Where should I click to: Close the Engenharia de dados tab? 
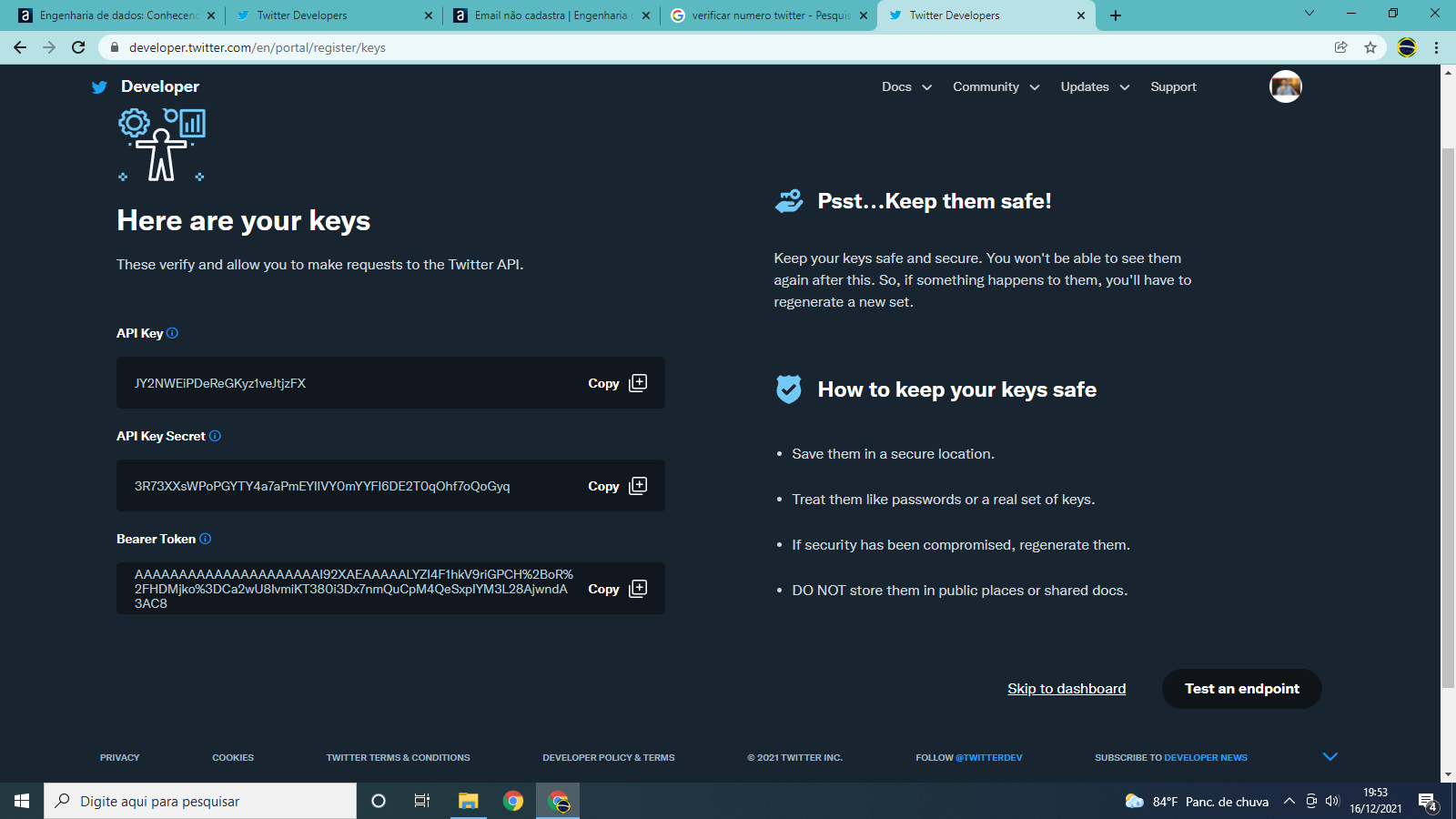(x=211, y=15)
